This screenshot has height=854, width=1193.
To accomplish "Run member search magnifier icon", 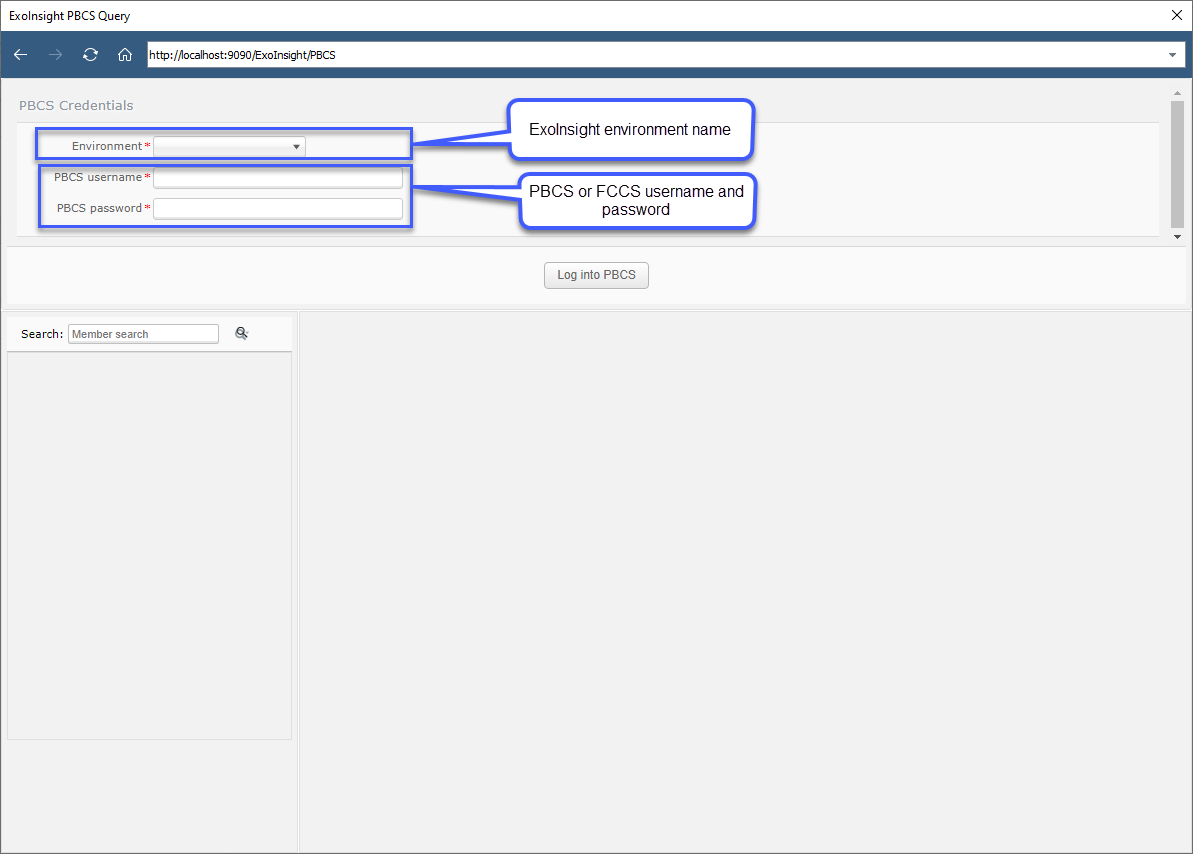I will (242, 333).
